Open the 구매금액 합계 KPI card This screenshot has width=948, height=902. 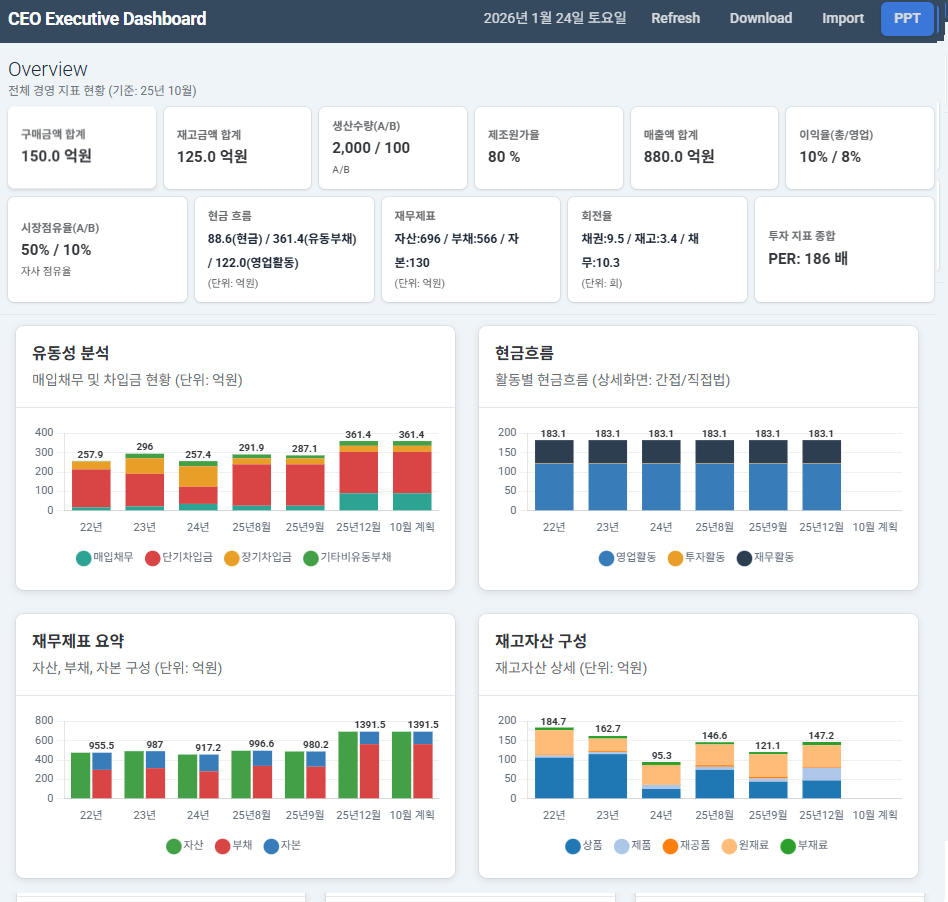(x=82, y=148)
